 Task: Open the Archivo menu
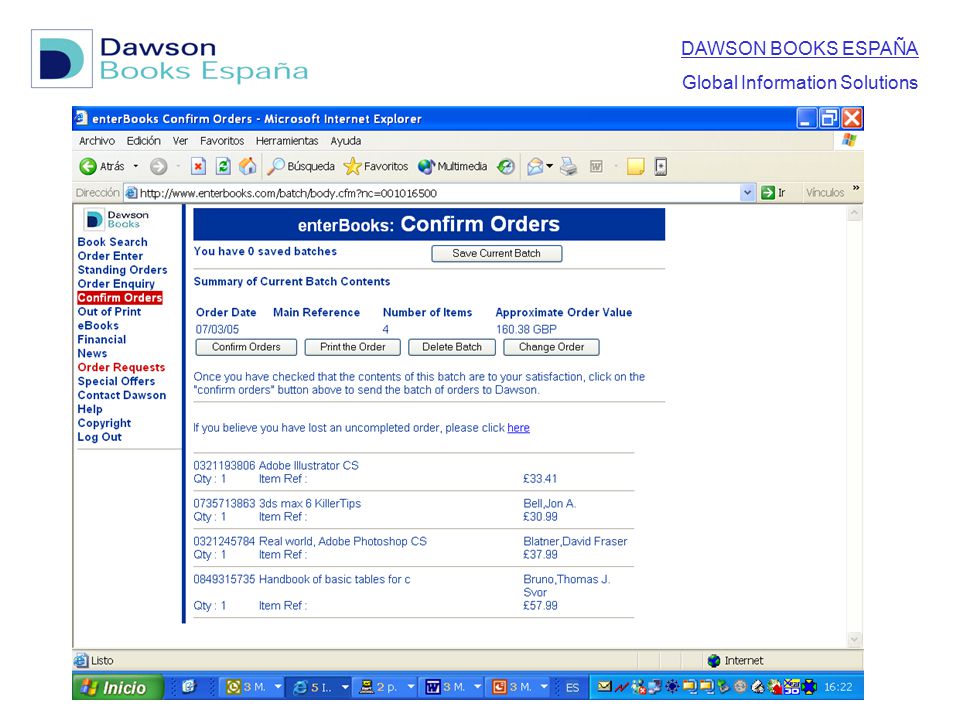pos(97,141)
